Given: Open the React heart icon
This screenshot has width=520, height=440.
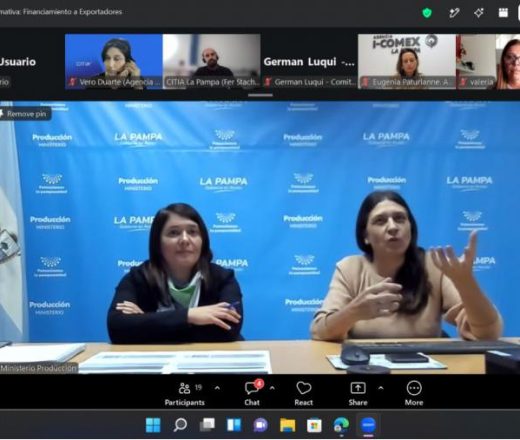Looking at the screenshot, I should [304, 394].
